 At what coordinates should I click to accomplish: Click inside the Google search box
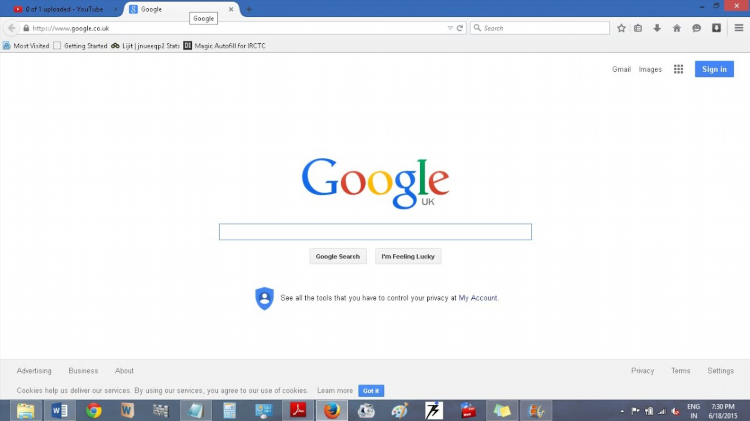375,232
